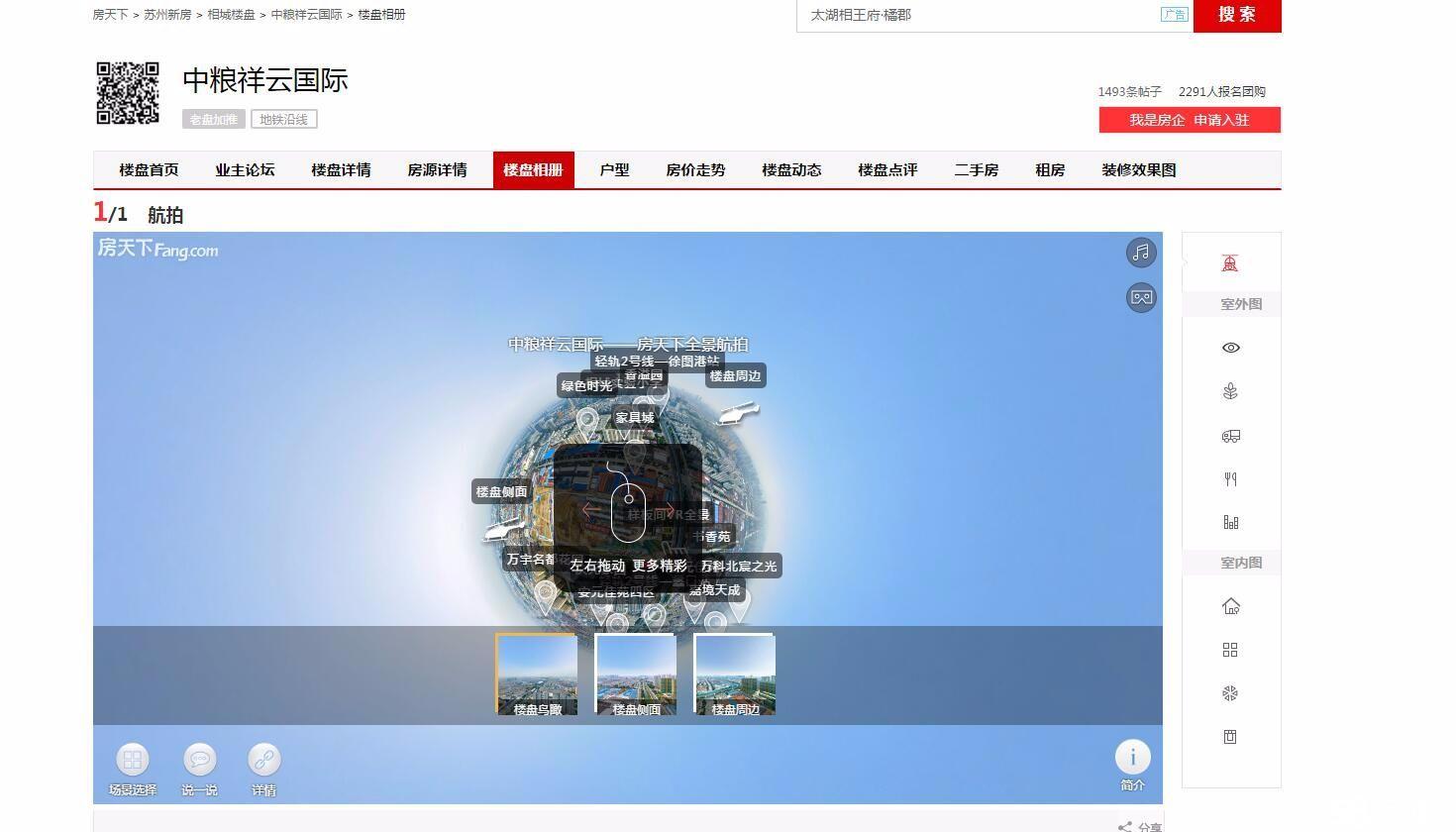Click the 楼盘侧面 hotspot label

pyautogui.click(x=502, y=491)
